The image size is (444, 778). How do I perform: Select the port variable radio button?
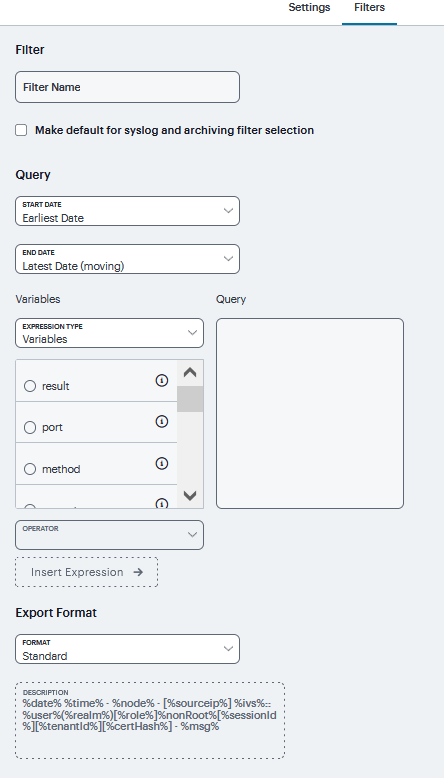pos(30,427)
